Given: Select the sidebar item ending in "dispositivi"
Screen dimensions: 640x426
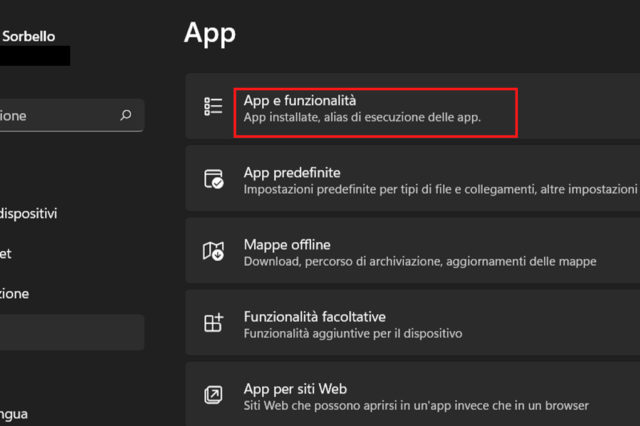Looking at the screenshot, I should tap(30, 213).
